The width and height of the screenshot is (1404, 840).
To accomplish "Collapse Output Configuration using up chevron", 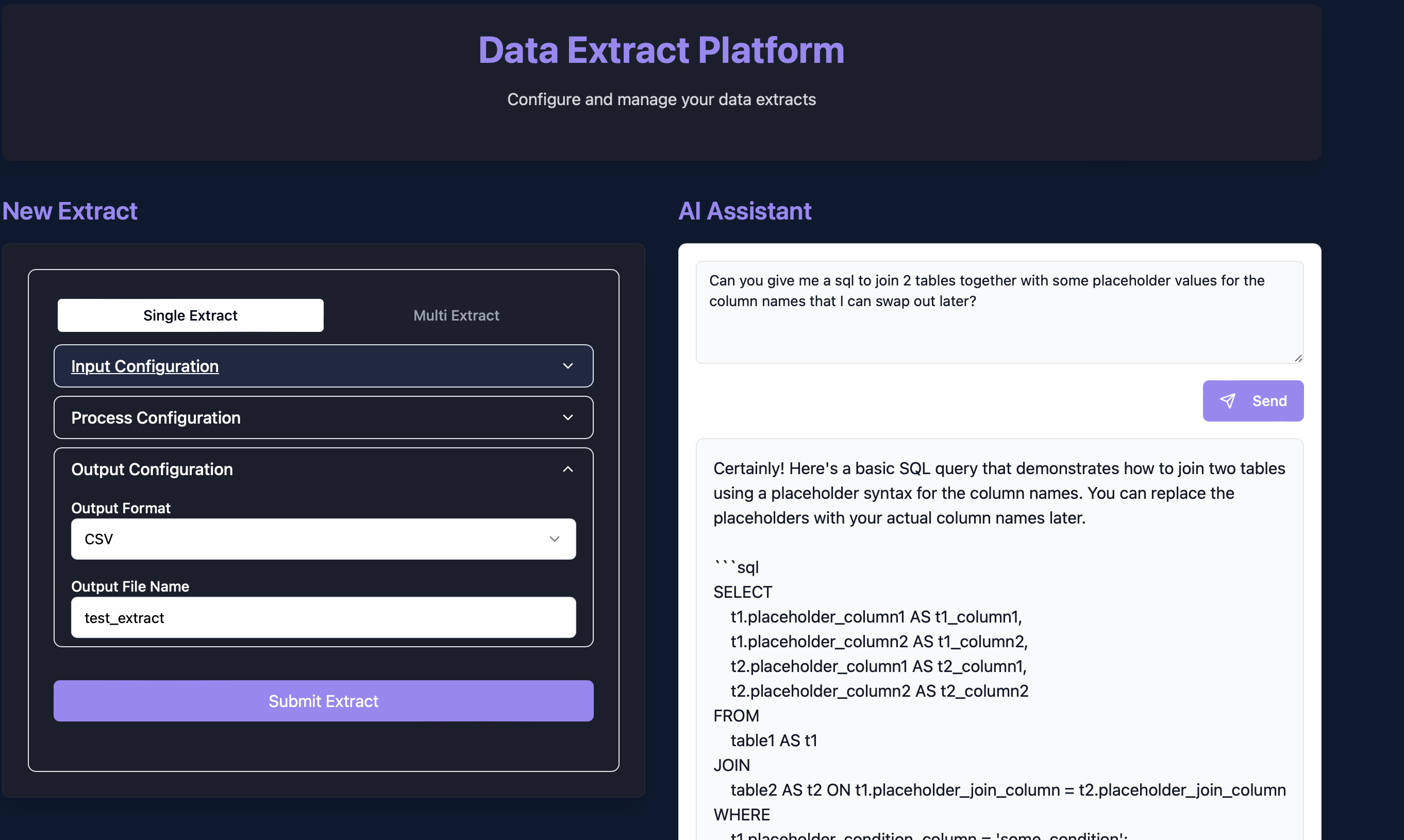I will coord(568,469).
